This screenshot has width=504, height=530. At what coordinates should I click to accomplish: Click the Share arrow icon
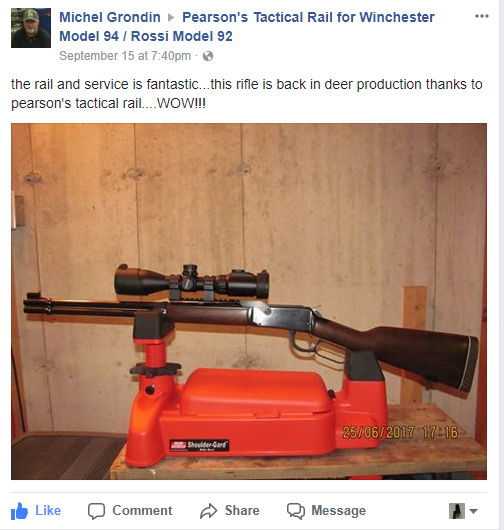pos(208,511)
